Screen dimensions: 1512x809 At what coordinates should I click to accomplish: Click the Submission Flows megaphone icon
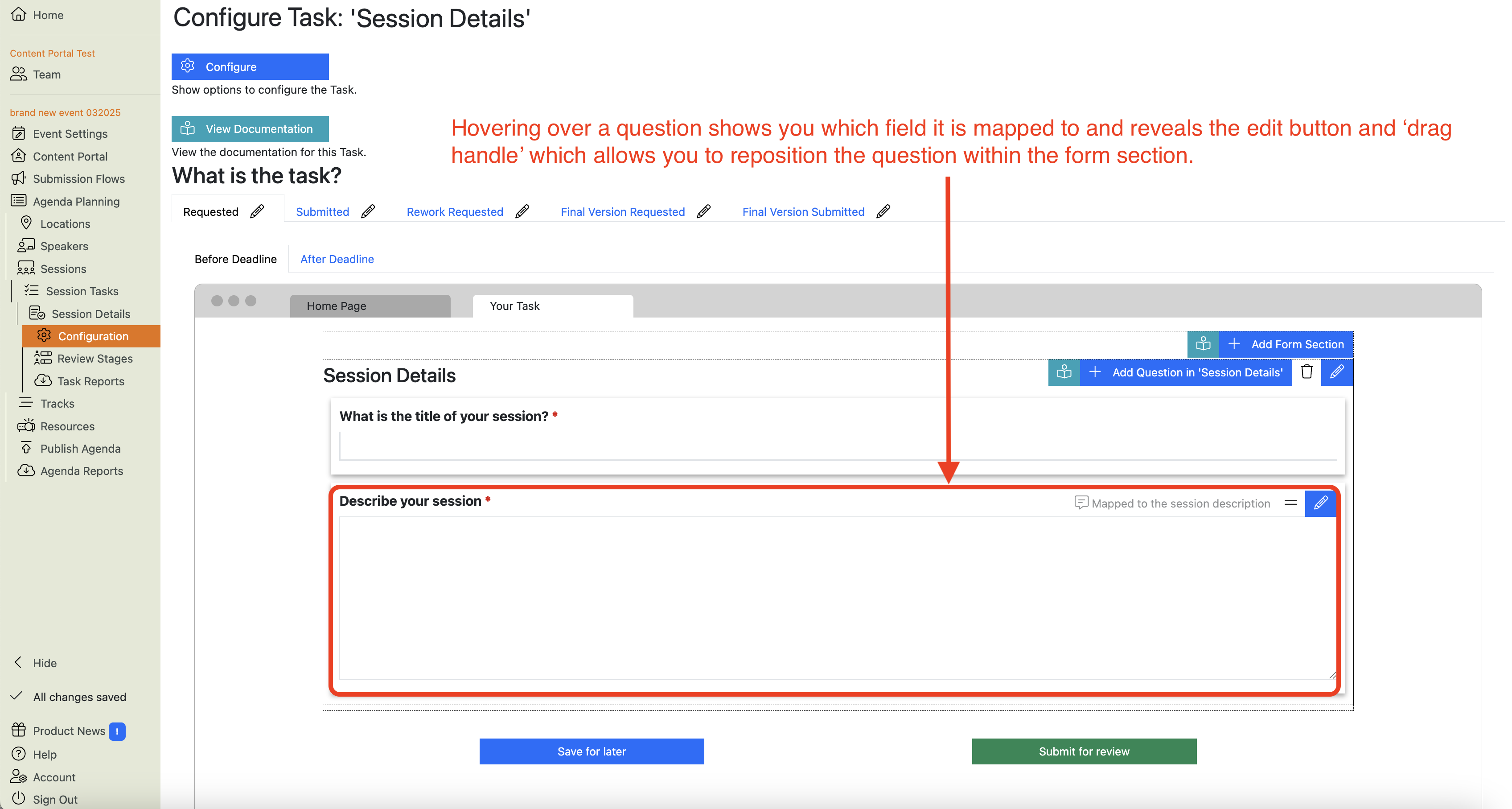19,178
